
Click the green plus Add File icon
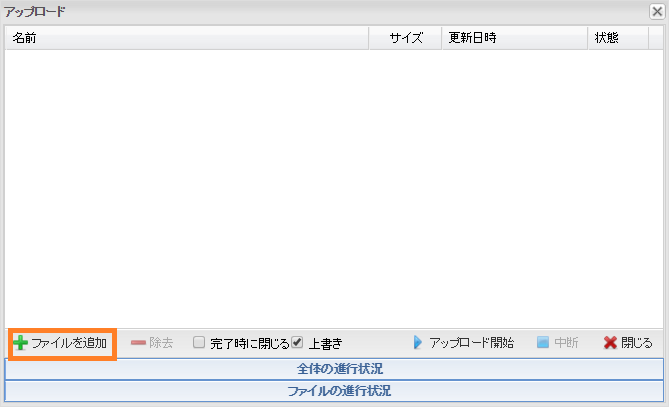coord(20,343)
